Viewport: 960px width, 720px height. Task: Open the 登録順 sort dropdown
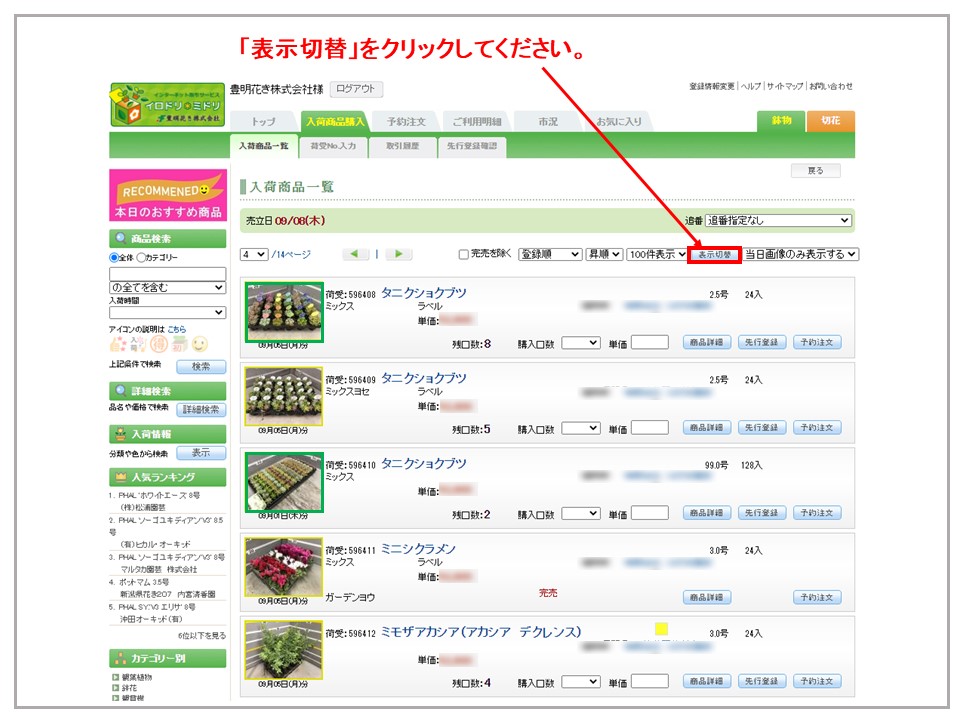tap(549, 255)
